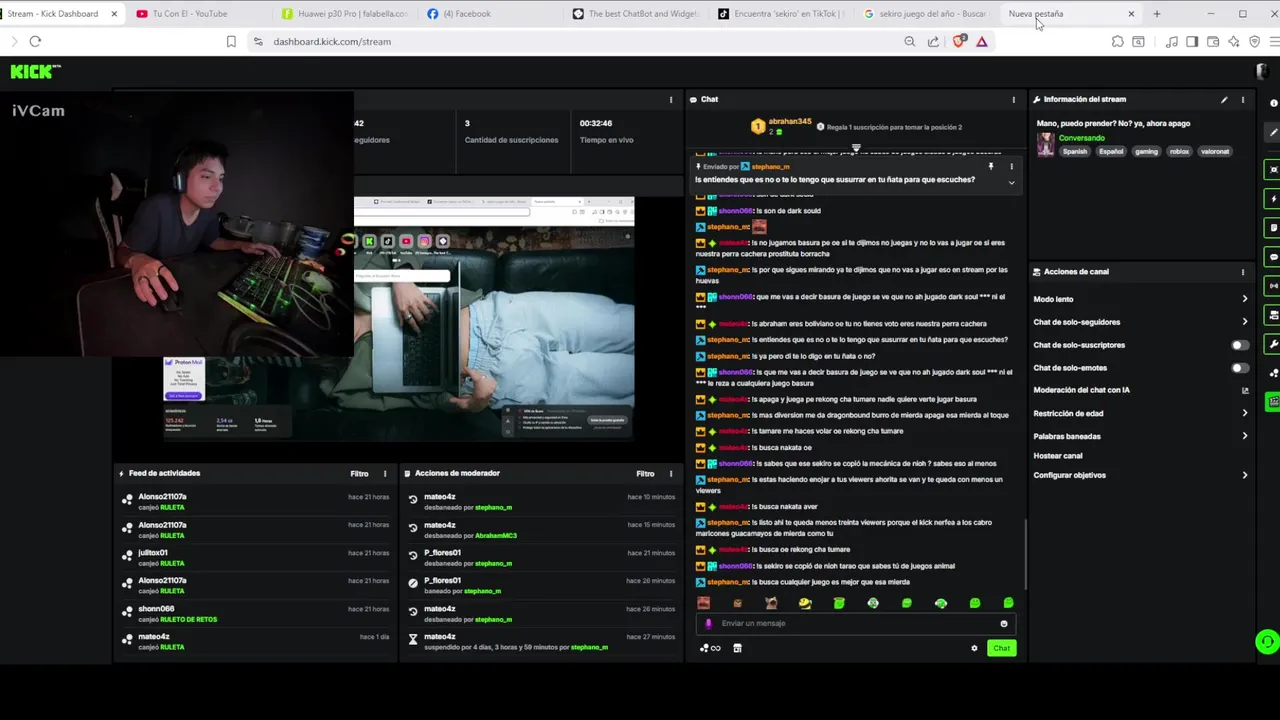
Task: Unpin the pinned chat message with the pin icon
Action: point(991,166)
